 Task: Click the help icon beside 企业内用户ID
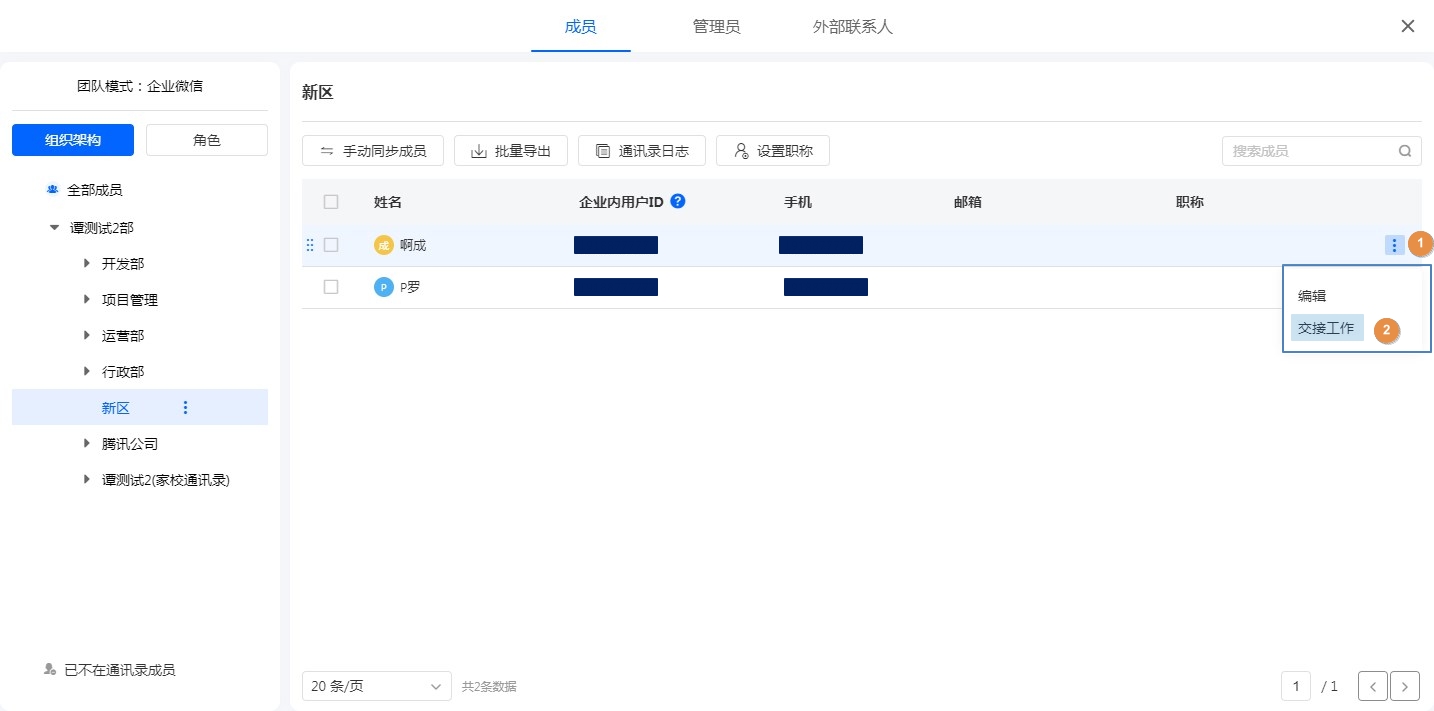coord(678,201)
